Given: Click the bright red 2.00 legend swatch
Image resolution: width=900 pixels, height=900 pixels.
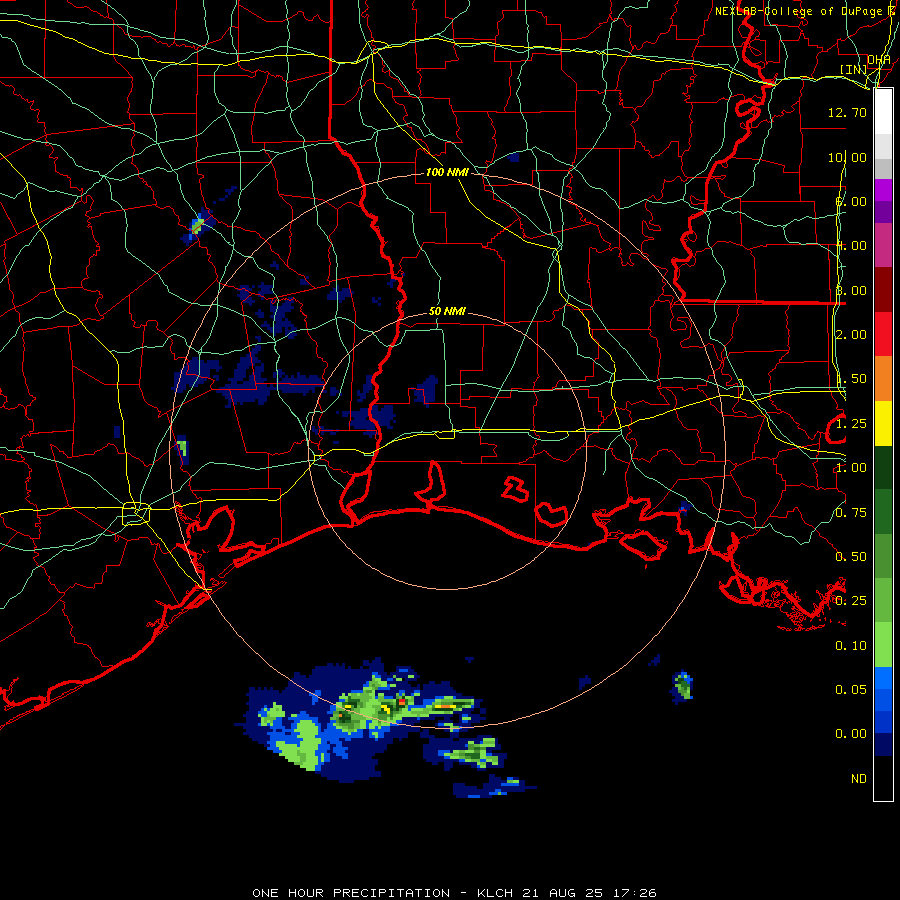Looking at the screenshot, I should (x=883, y=334).
